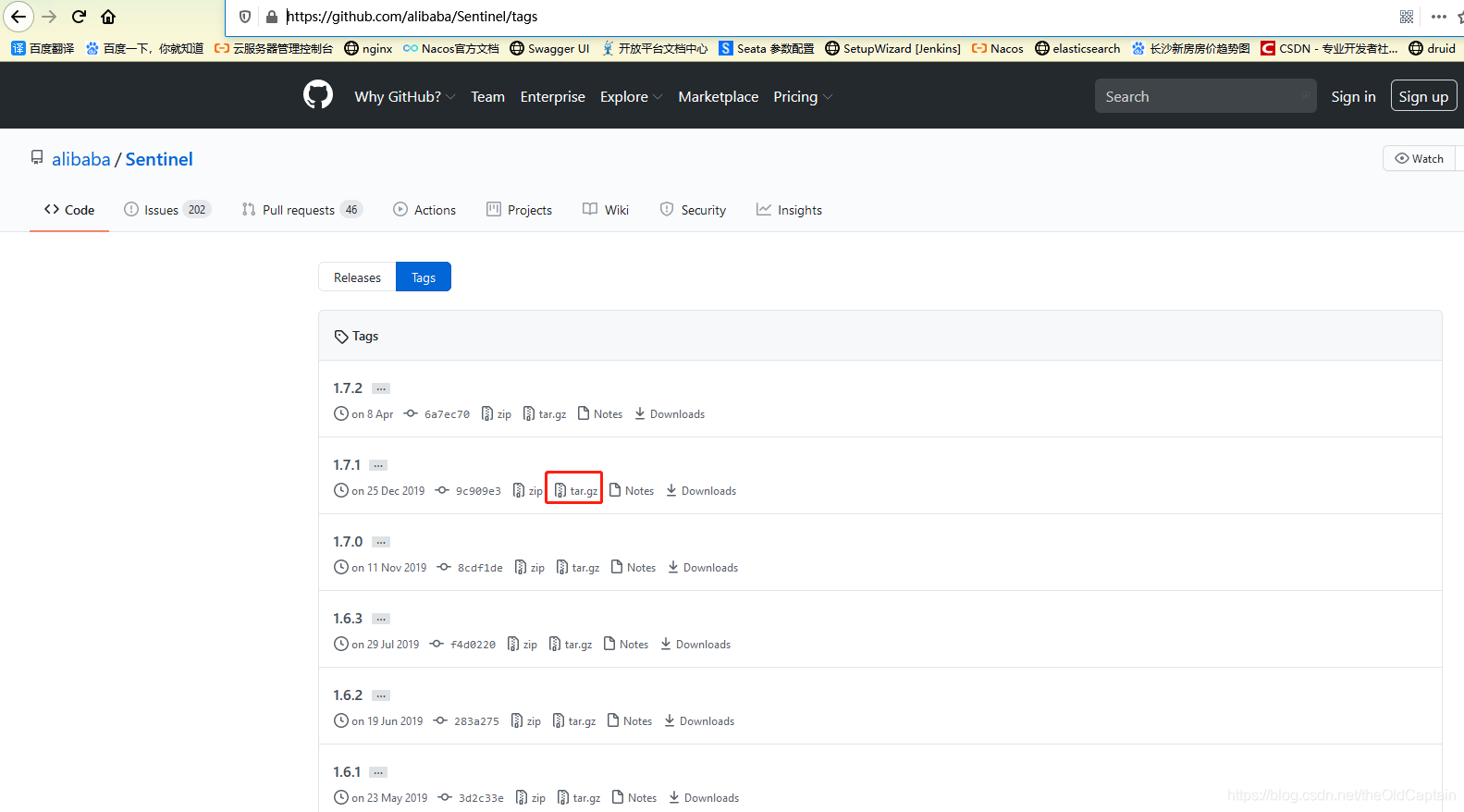View Notes for tag 1.7.1
This screenshot has height=812, width=1464.
click(632, 491)
